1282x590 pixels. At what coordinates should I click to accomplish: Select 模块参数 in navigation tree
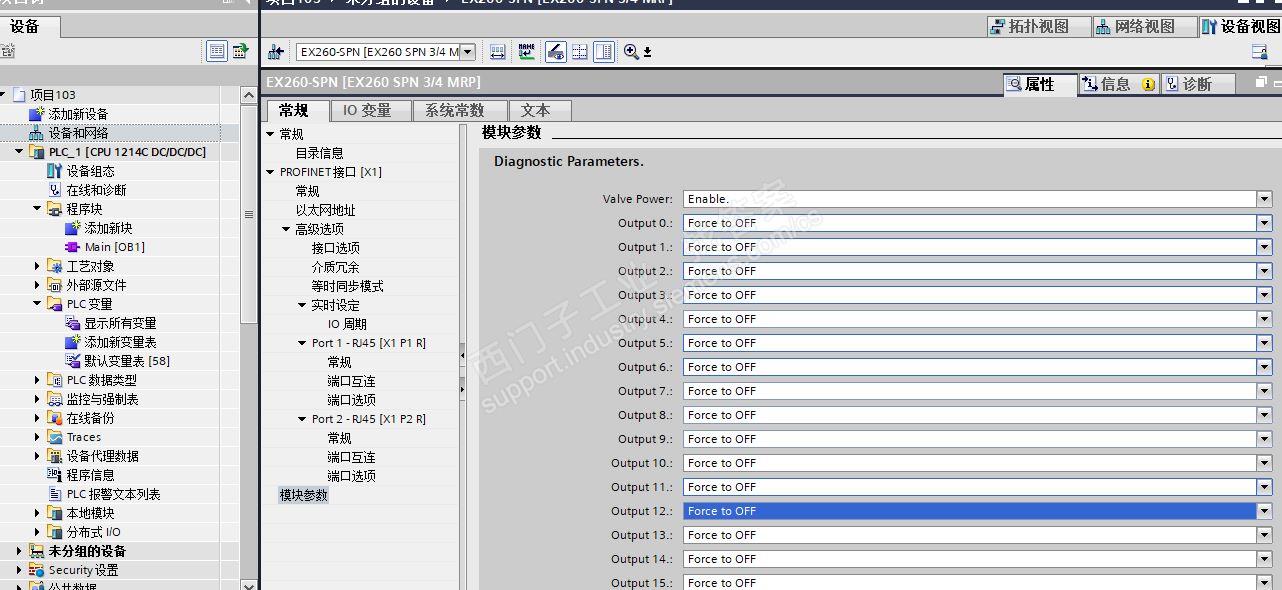(x=303, y=495)
